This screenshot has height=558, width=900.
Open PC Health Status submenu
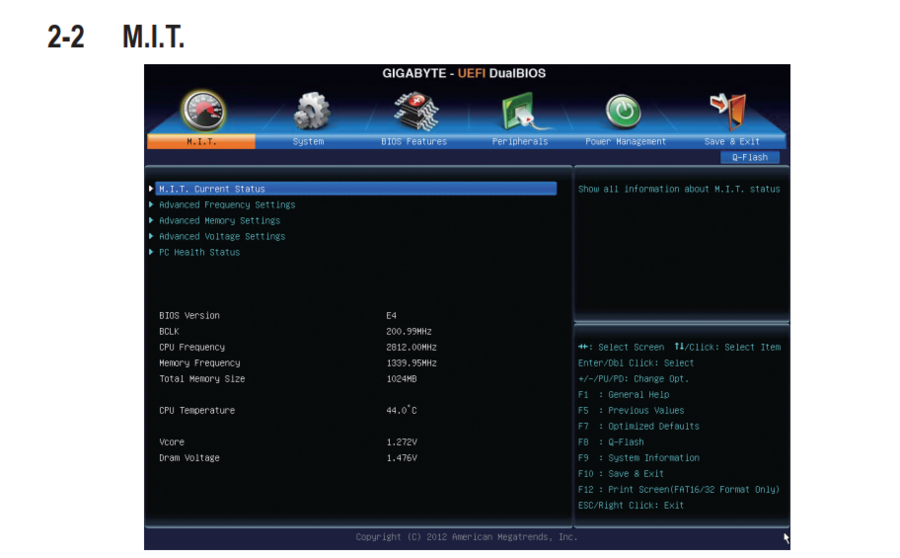[x=199, y=253]
